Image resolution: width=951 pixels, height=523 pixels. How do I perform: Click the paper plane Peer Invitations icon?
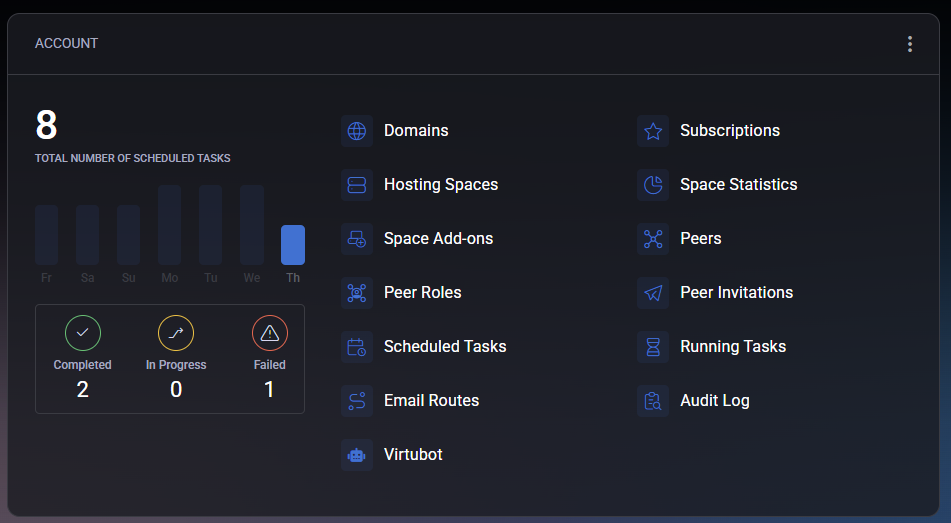pyautogui.click(x=653, y=293)
